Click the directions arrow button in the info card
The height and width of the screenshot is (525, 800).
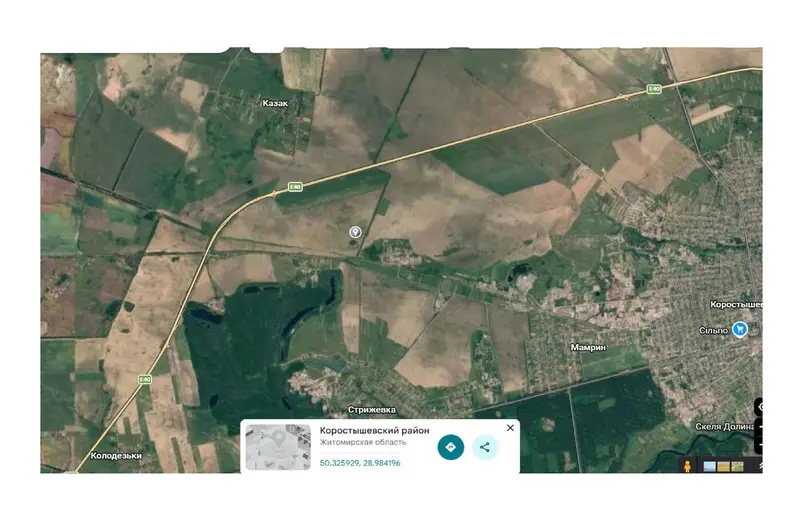(451, 447)
